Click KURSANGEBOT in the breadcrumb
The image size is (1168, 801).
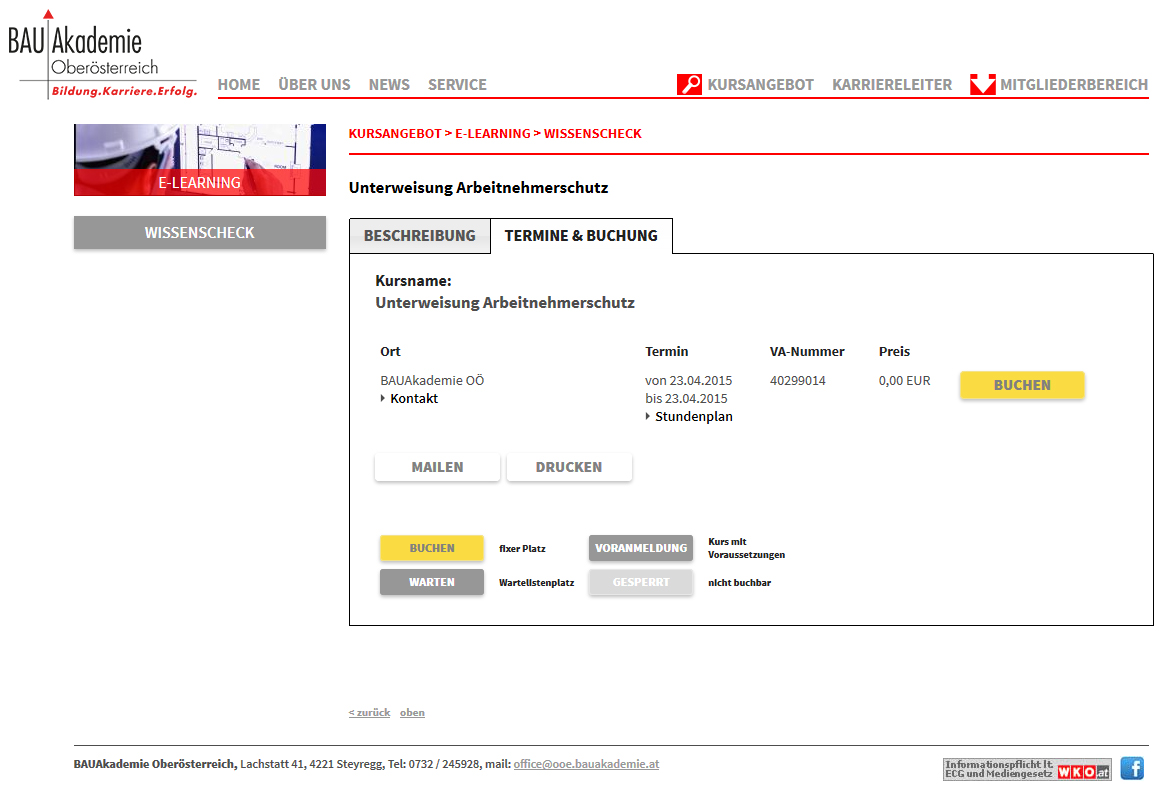point(395,133)
